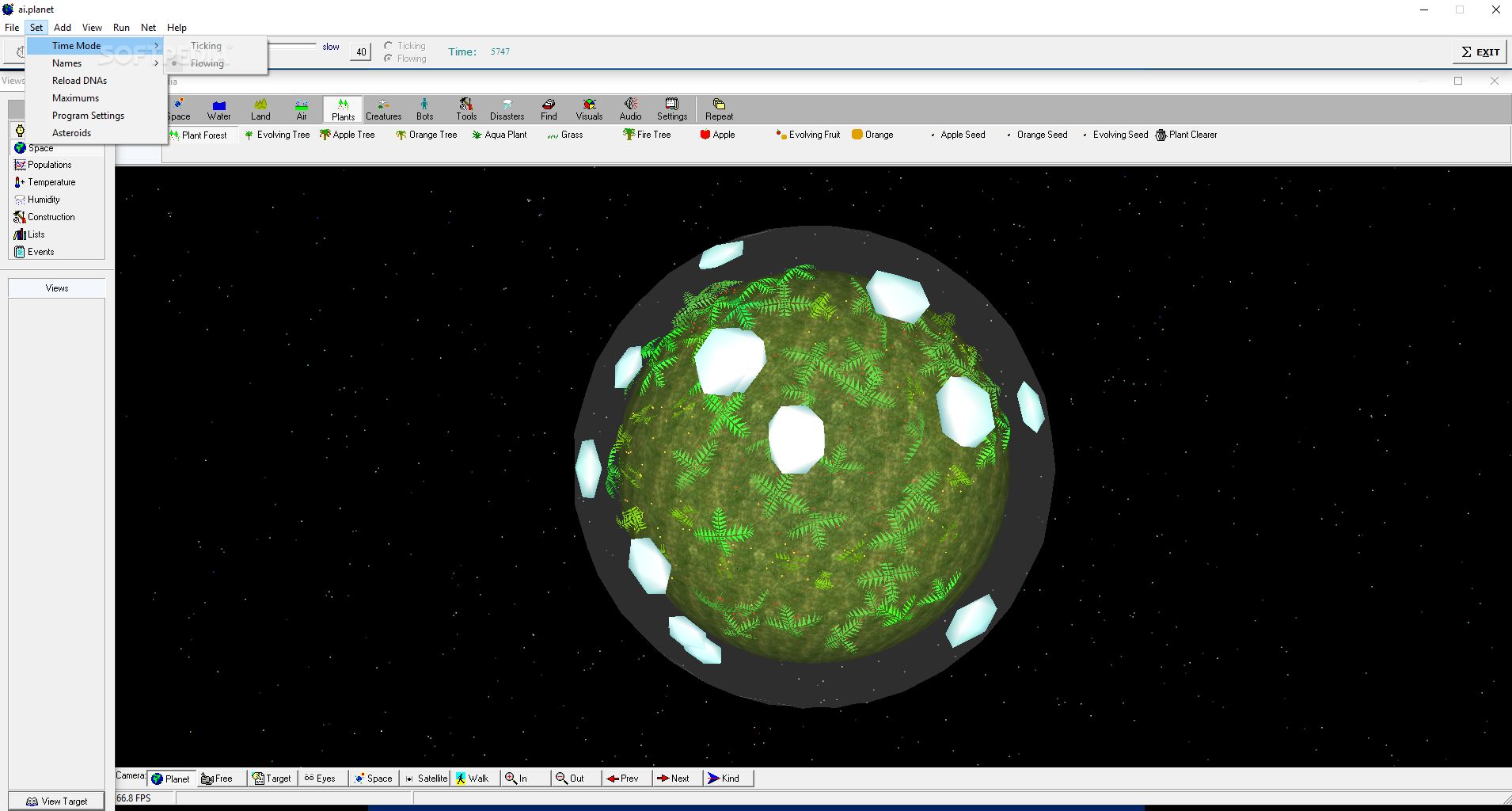Select the Orange fruit item

tap(872, 135)
